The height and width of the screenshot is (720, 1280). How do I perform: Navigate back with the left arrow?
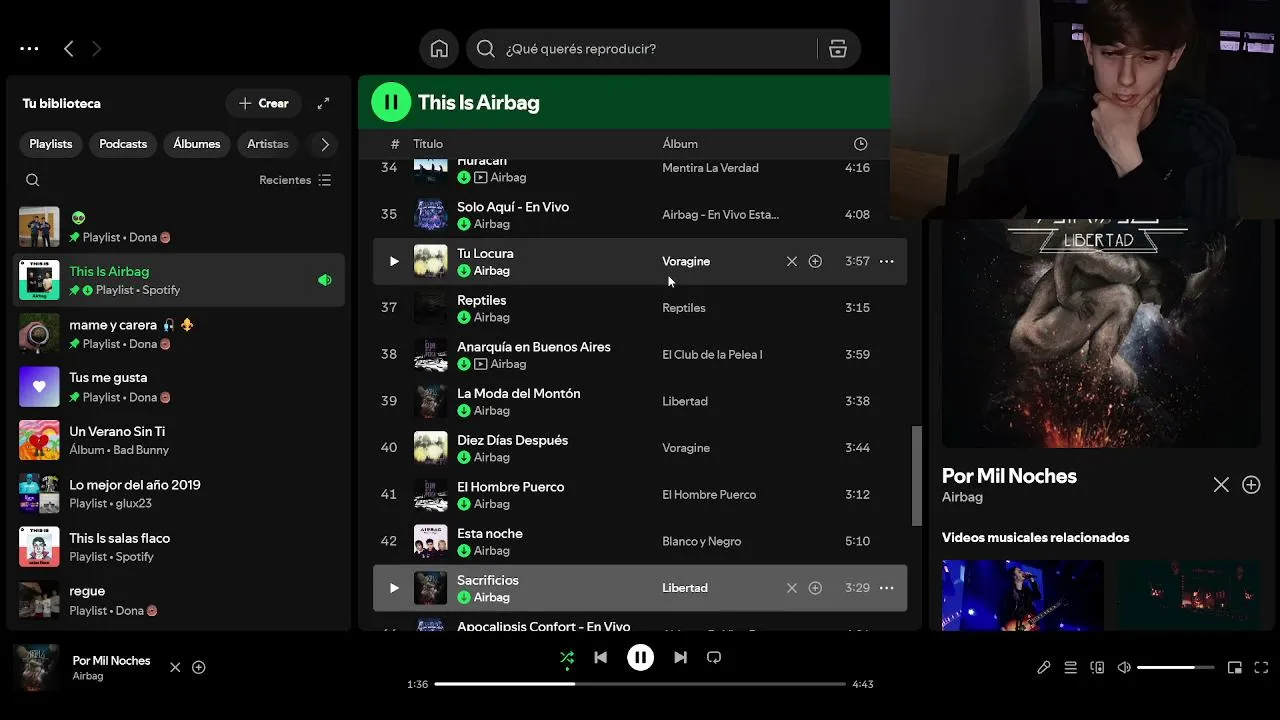(x=68, y=48)
